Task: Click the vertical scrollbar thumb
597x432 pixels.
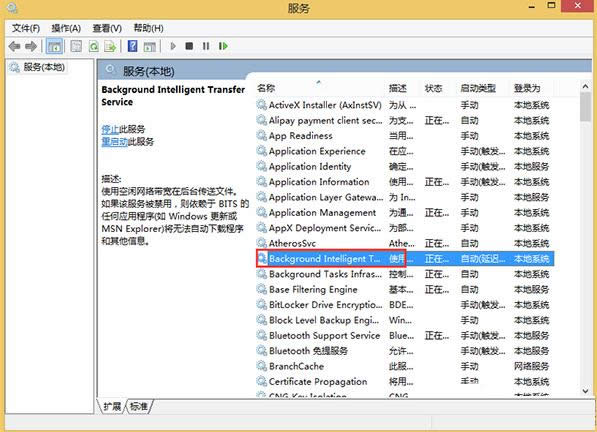Action: pyautogui.click(x=586, y=107)
